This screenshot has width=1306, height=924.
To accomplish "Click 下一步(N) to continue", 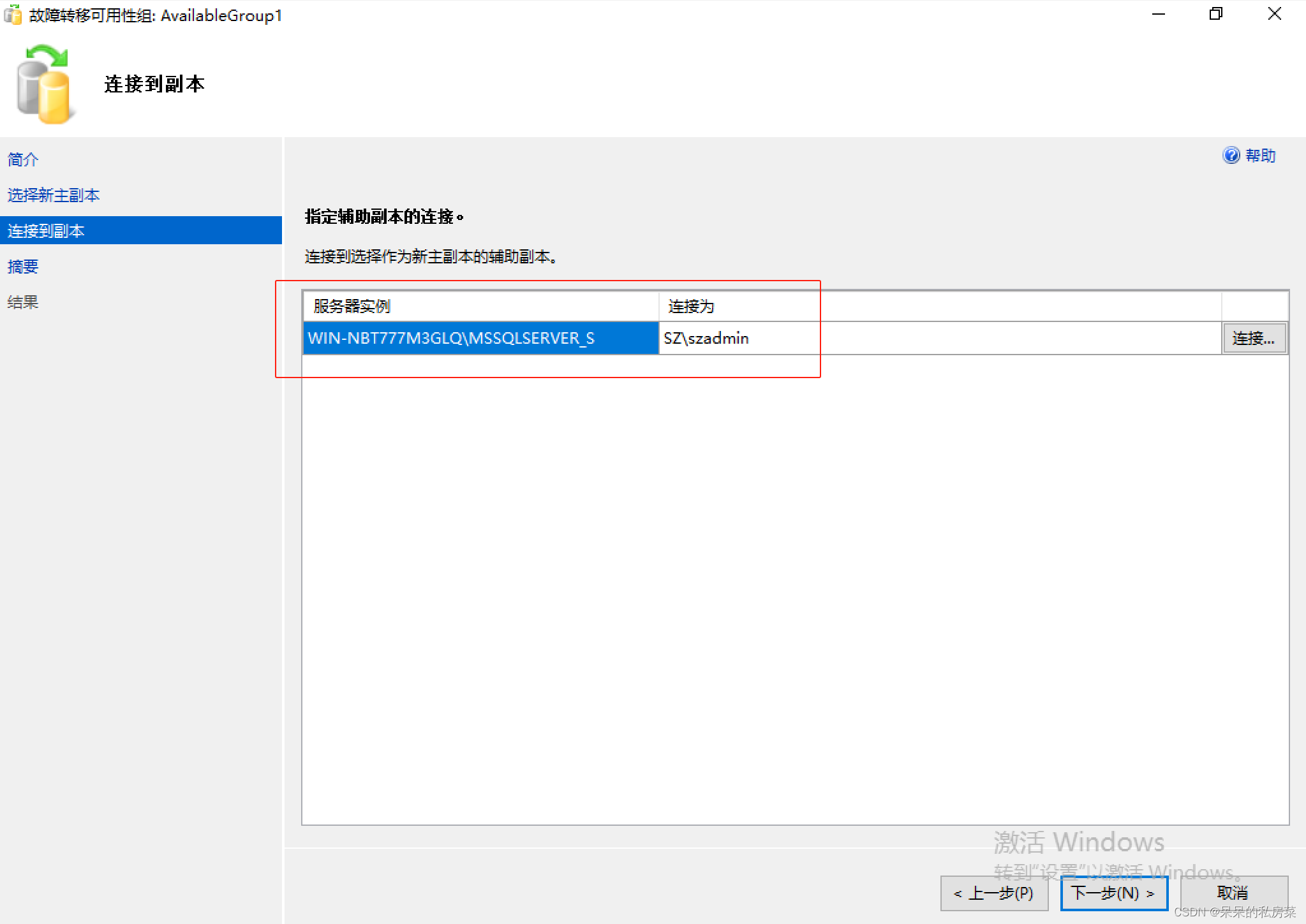I will 1114,893.
